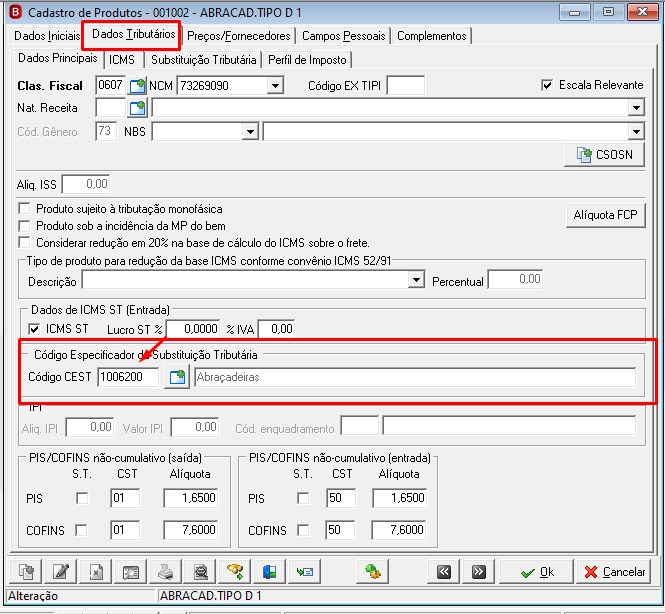The image size is (665, 614).
Task: Click the pencil edit icon
Action: [61, 572]
